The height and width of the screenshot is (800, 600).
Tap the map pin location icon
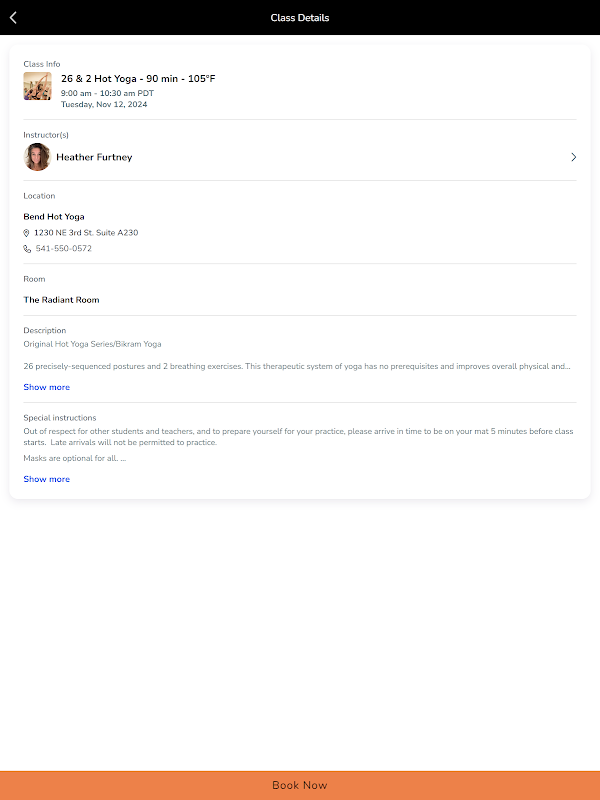[x=27, y=233]
